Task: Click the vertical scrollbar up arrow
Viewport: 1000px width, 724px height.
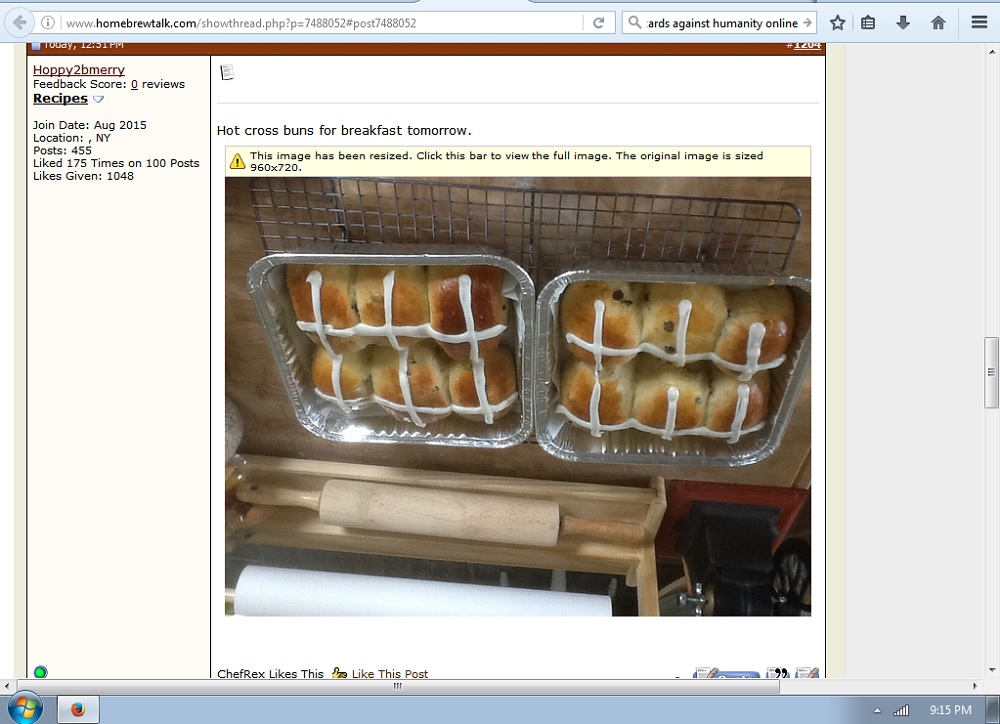Action: pyautogui.click(x=992, y=52)
